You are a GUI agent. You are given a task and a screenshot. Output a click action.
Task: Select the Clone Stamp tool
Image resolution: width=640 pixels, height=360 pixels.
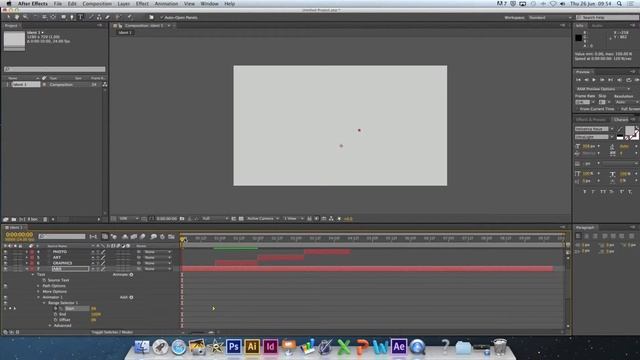point(99,17)
